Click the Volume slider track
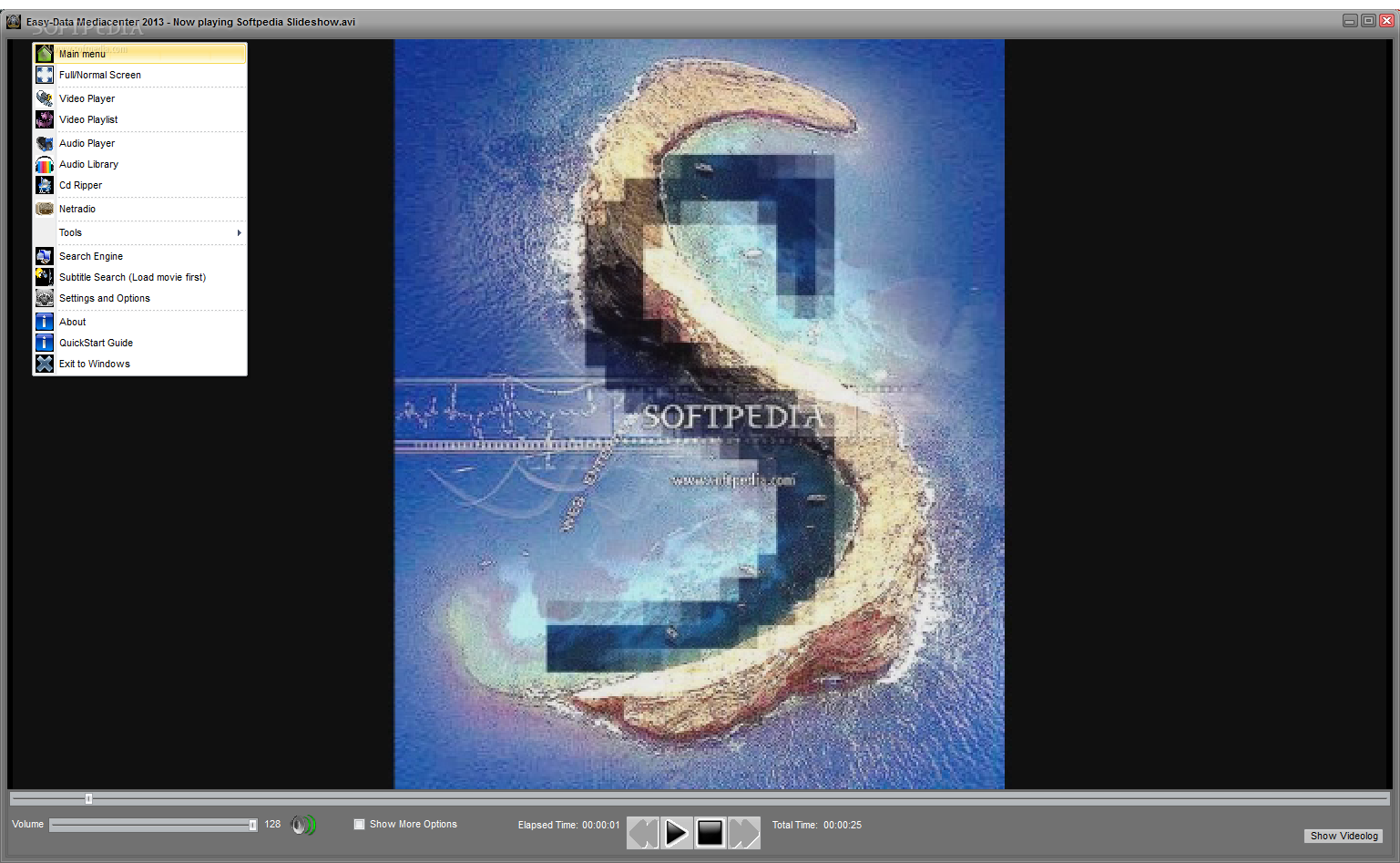1400x863 pixels. click(x=153, y=825)
